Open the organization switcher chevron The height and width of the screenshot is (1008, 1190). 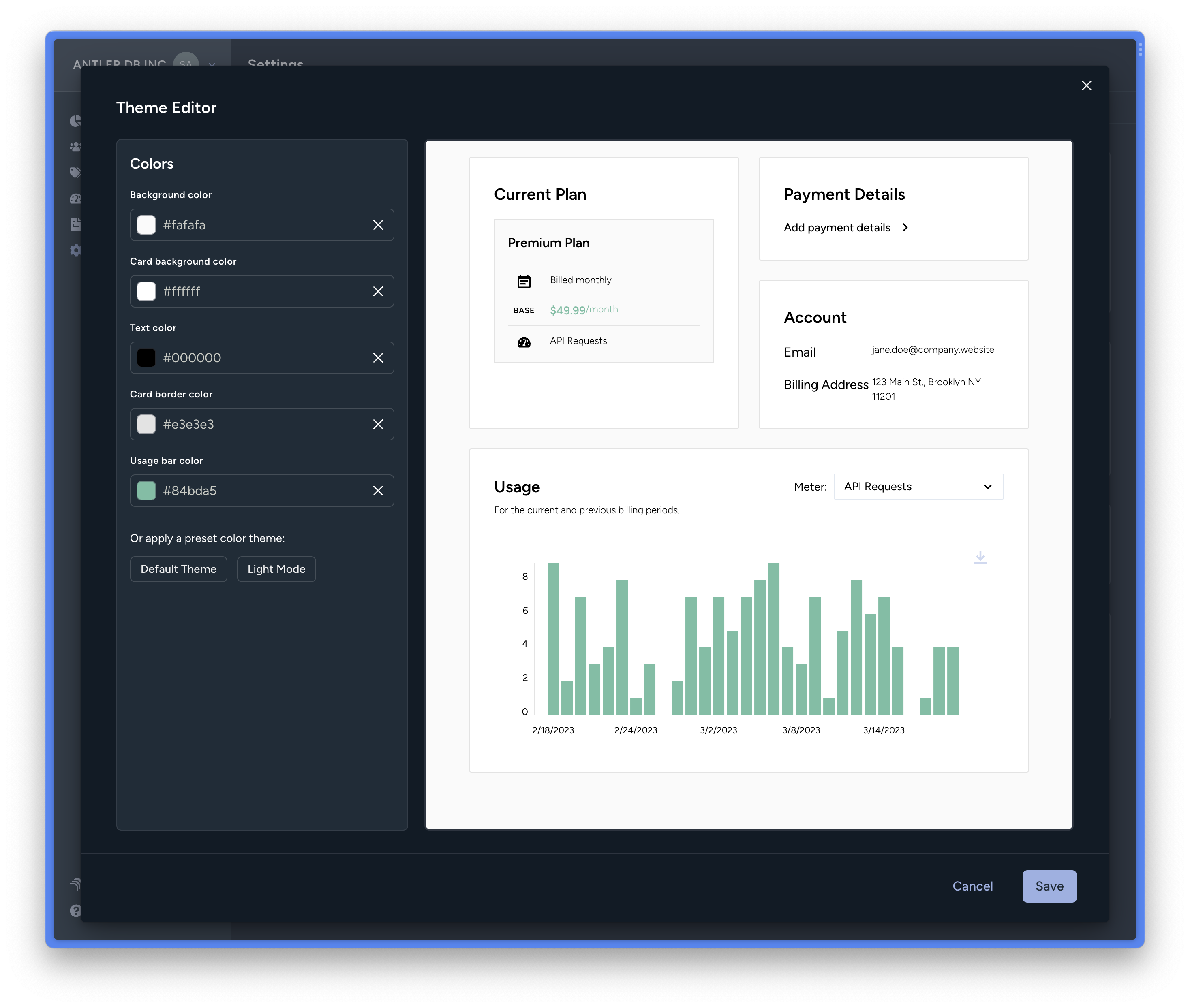(212, 64)
